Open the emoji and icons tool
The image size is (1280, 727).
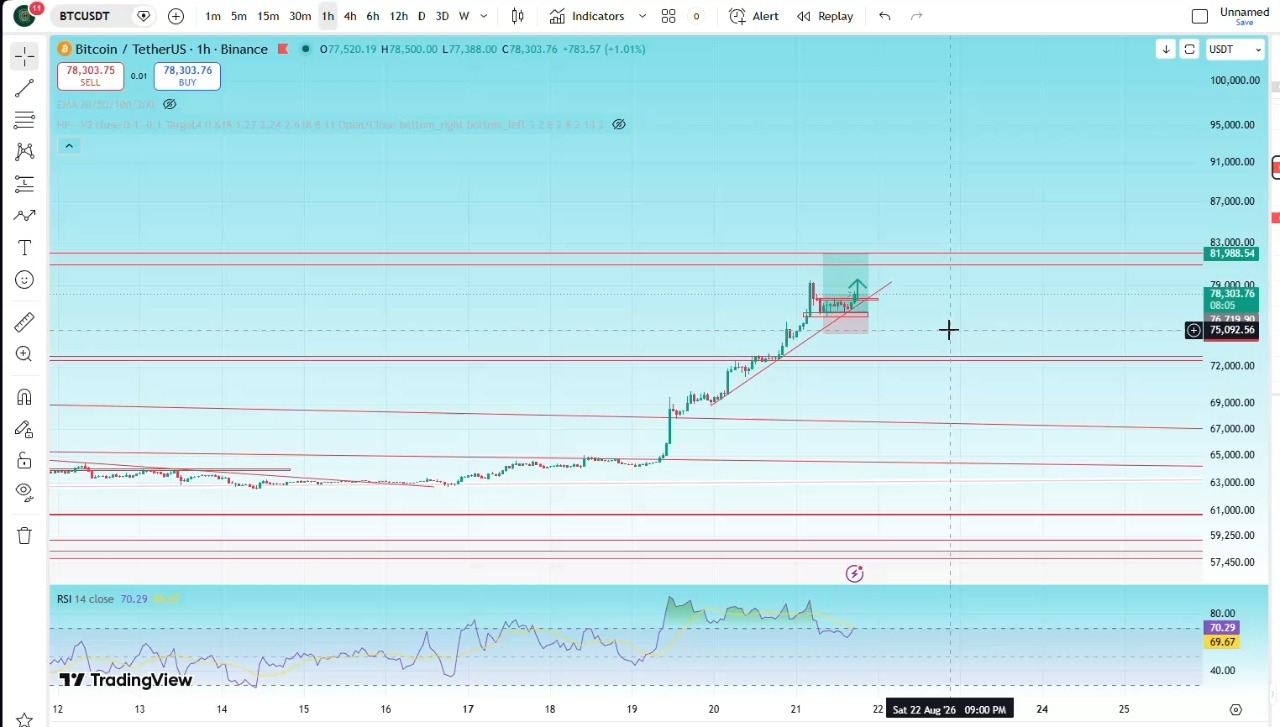[25, 280]
